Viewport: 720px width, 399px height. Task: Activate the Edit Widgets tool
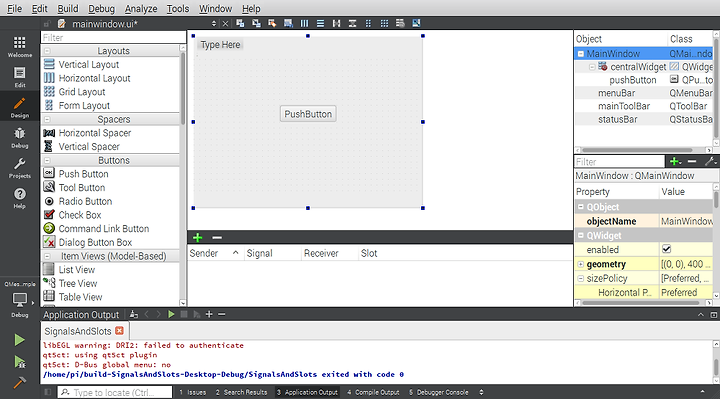(x=240, y=23)
